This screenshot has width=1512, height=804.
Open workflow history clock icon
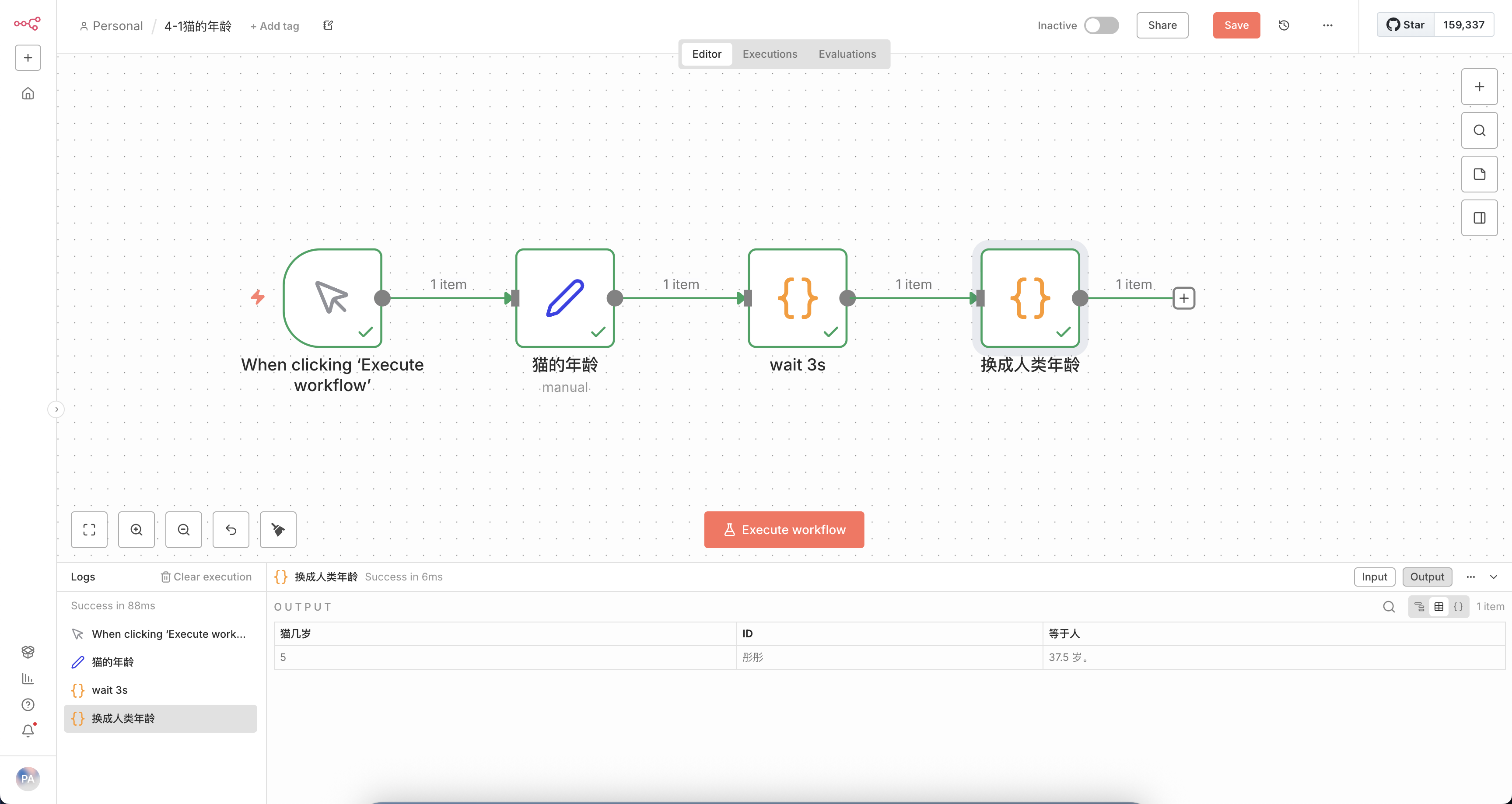[x=1284, y=25]
